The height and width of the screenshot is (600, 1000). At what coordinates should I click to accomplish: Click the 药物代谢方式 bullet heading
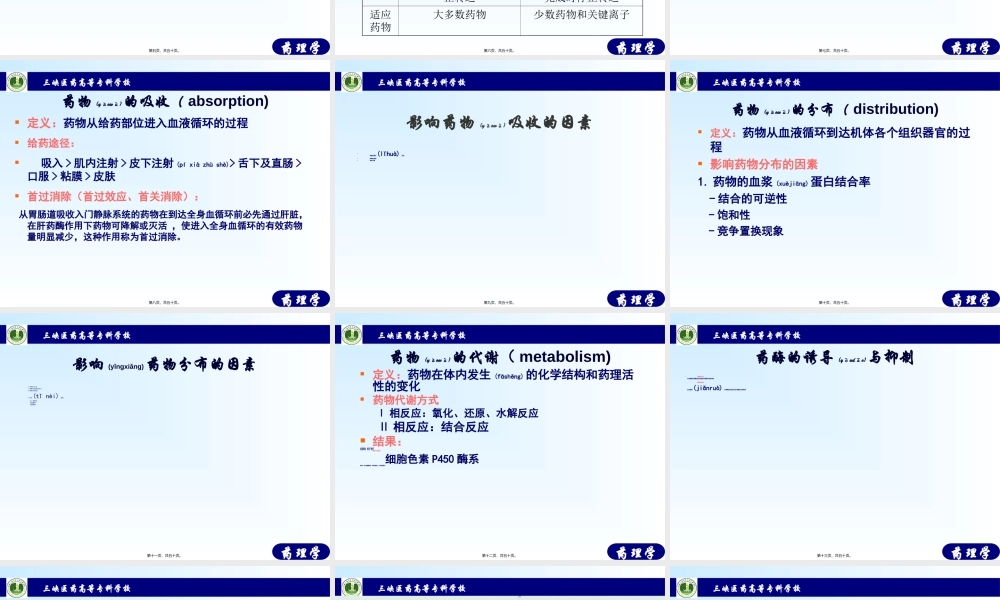pos(406,400)
